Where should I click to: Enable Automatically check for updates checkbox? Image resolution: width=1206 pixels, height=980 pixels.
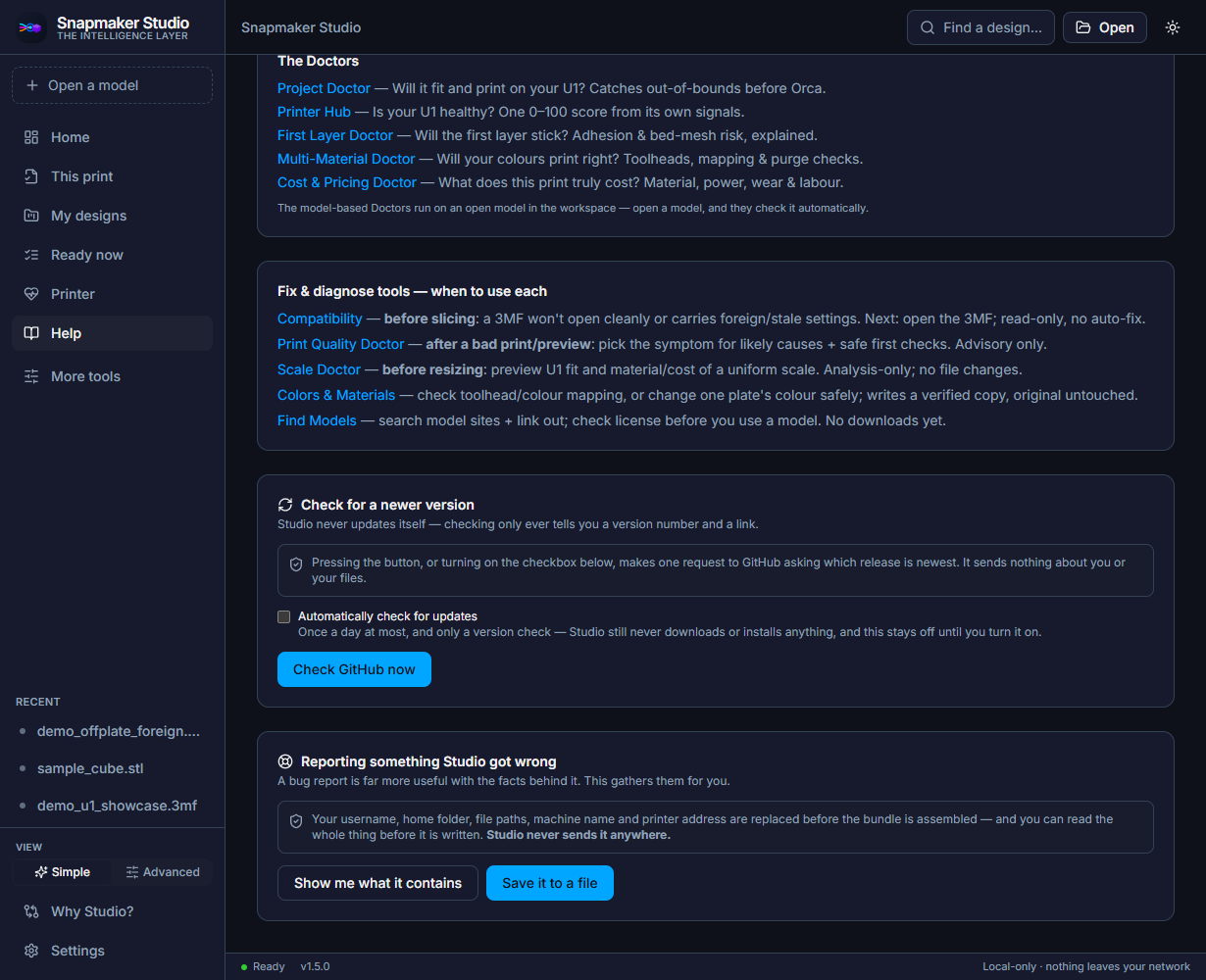pos(284,616)
